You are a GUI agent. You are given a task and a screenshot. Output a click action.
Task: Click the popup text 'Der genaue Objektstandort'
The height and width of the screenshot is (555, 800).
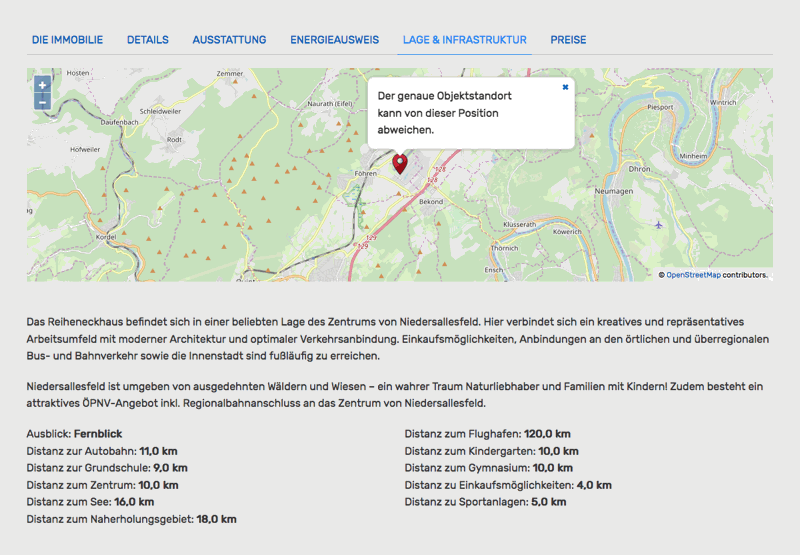(x=444, y=96)
